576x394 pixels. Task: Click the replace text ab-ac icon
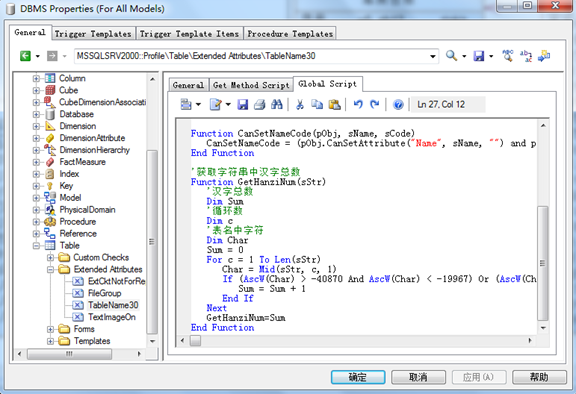(x=526, y=56)
